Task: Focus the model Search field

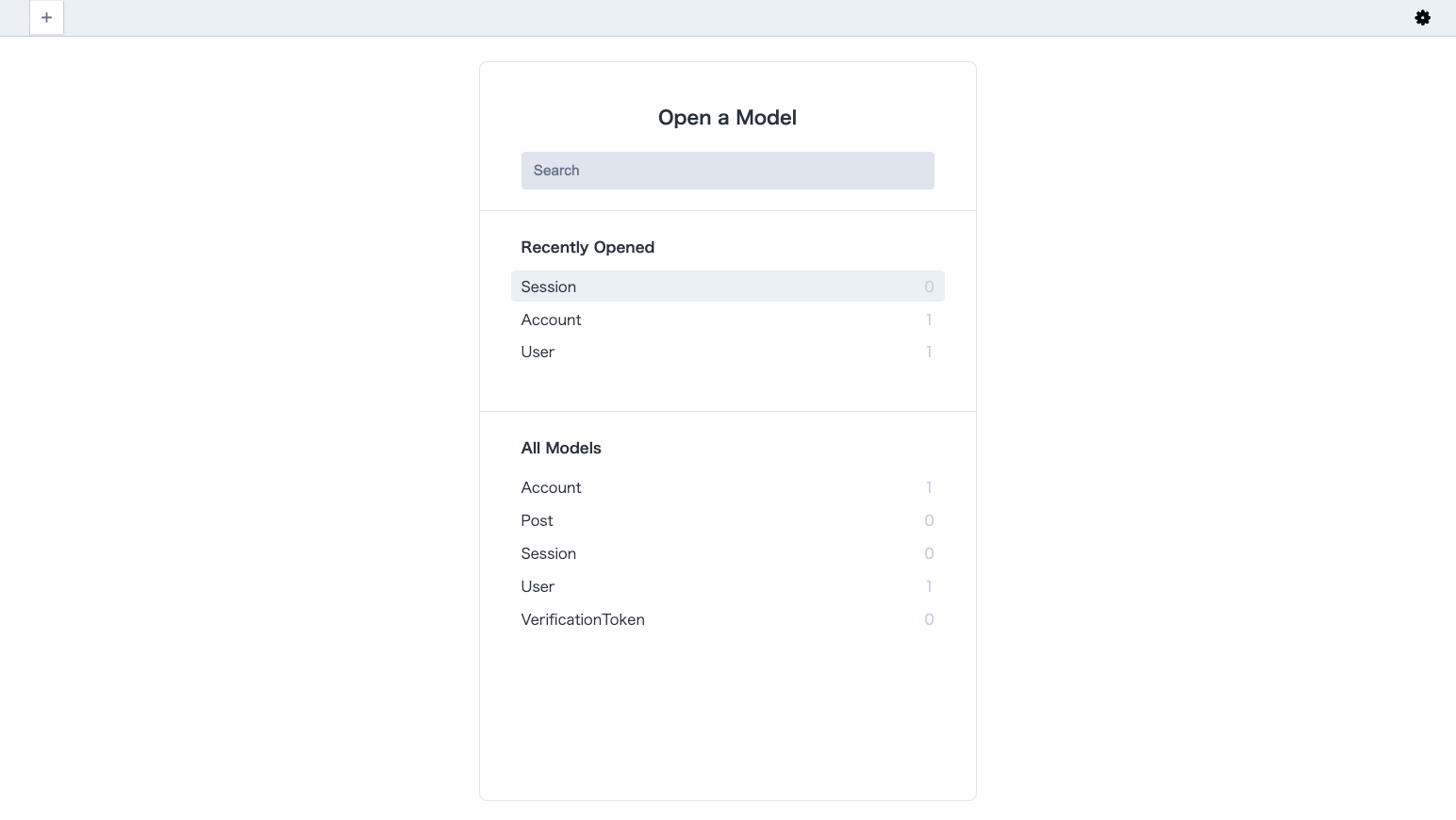Action: point(727,171)
